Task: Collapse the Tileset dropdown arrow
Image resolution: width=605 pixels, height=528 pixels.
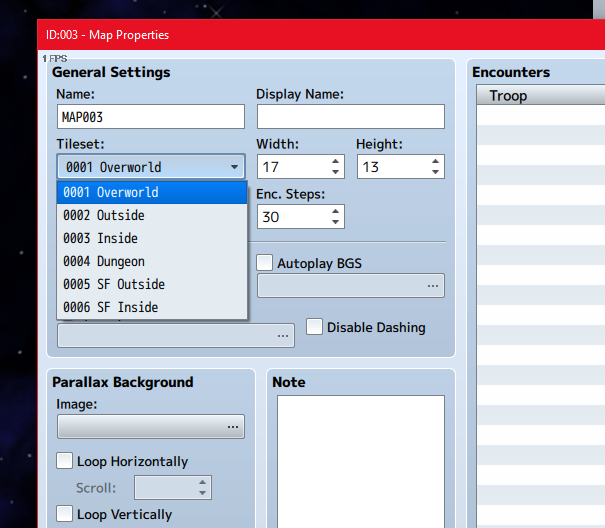Action: tap(234, 167)
